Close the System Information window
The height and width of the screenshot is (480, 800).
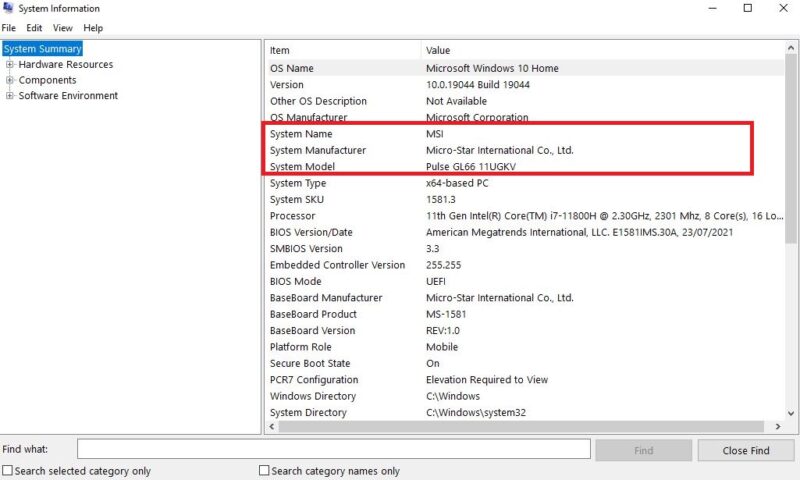pos(783,8)
